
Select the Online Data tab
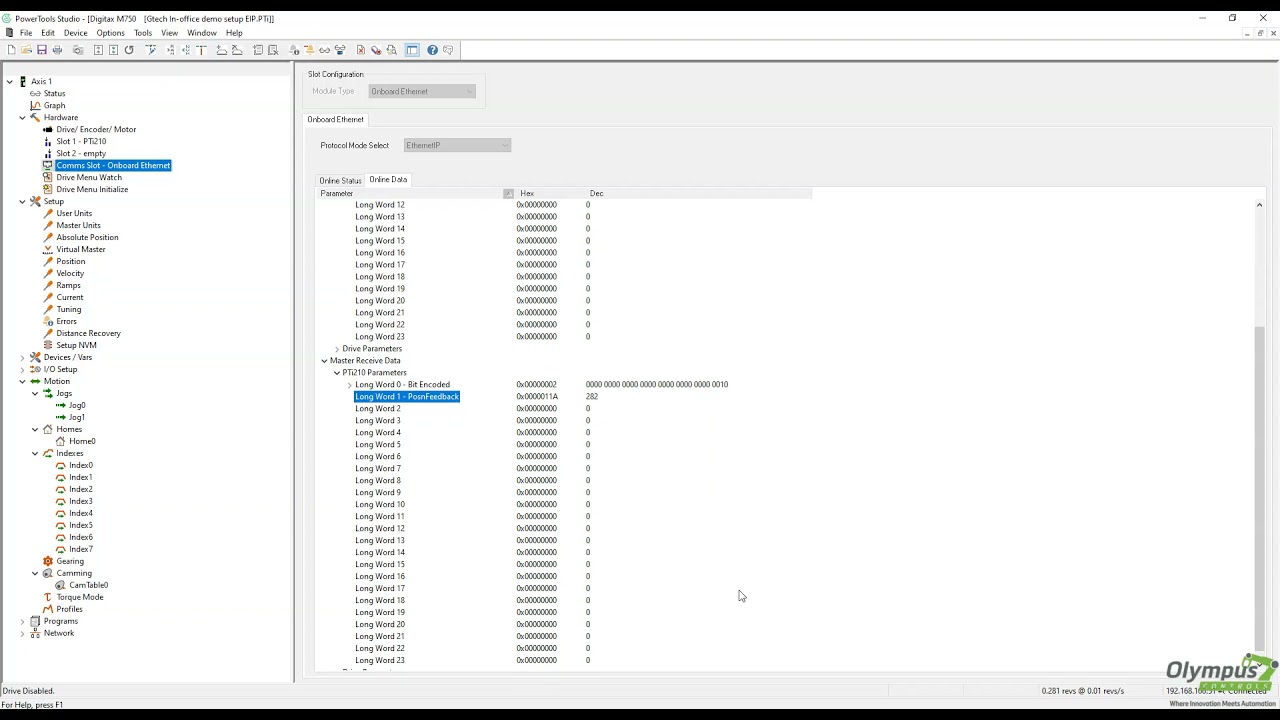(x=388, y=180)
